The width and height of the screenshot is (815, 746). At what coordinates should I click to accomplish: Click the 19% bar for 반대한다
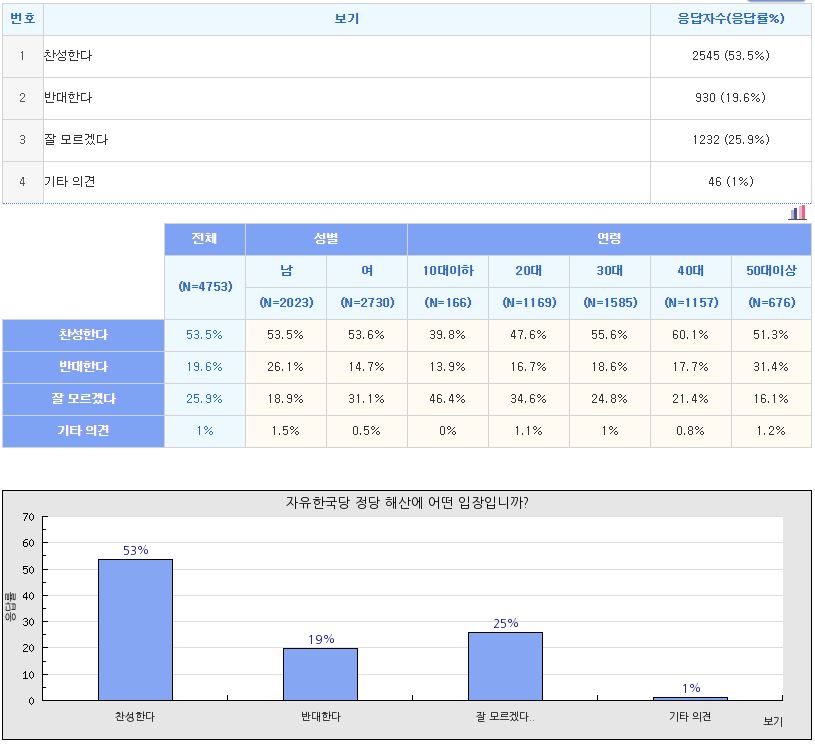[x=321, y=674]
